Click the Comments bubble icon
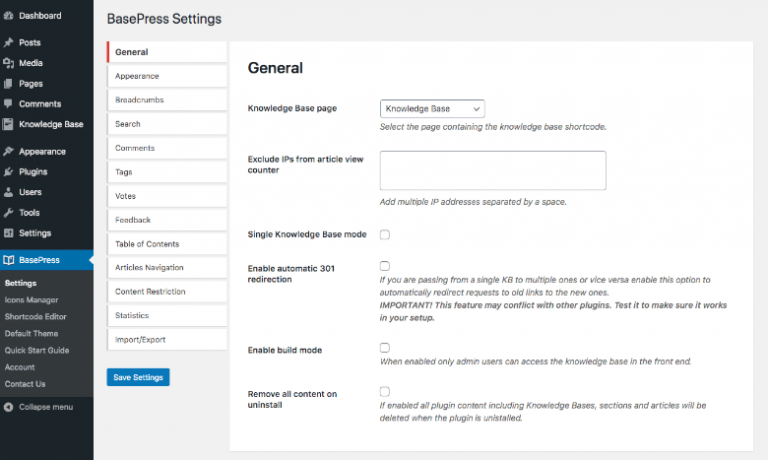This screenshot has height=460, width=768. tap(8, 104)
